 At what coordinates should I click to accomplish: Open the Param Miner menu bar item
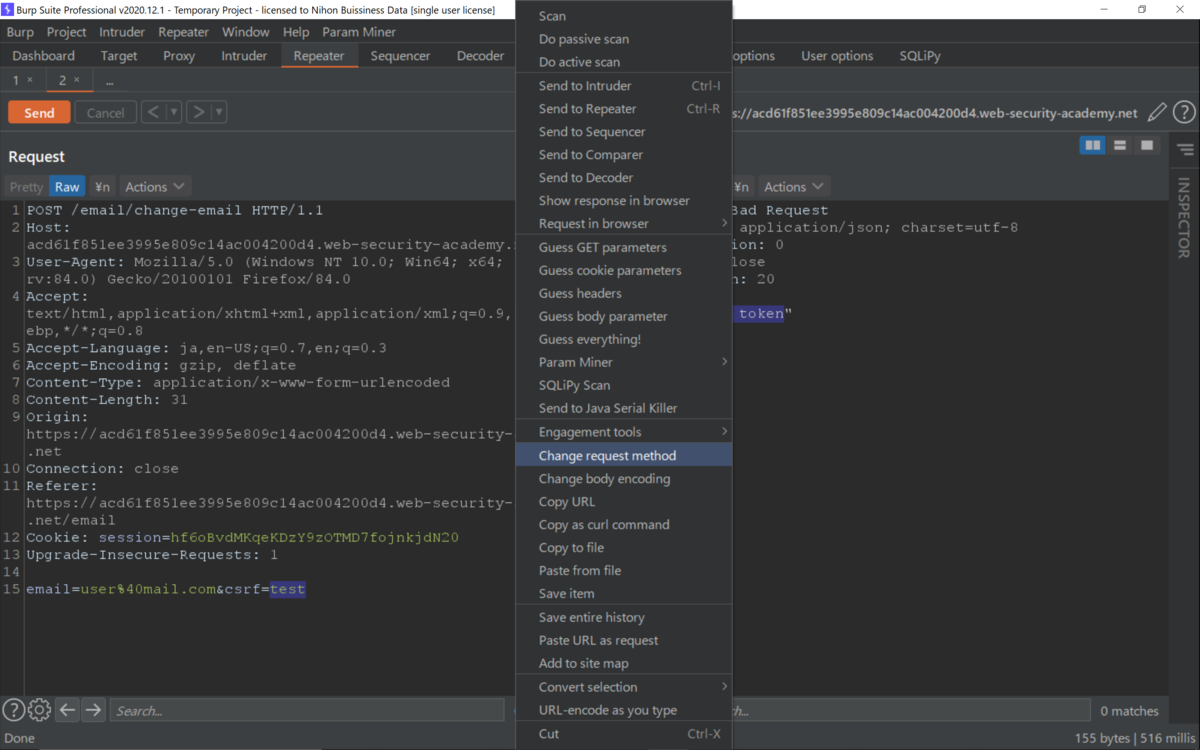point(359,32)
